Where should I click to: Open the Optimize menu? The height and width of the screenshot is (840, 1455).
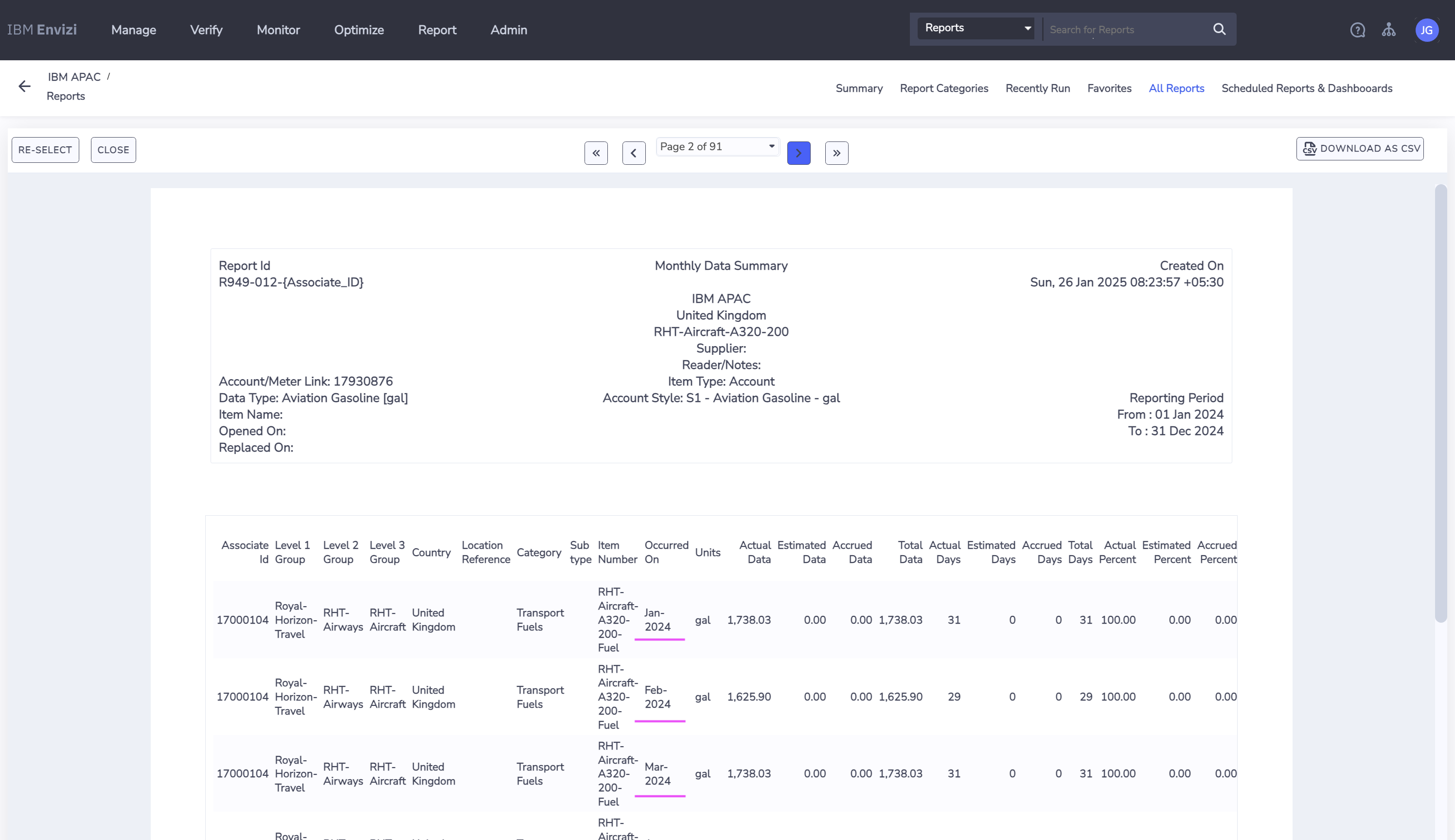(x=358, y=30)
